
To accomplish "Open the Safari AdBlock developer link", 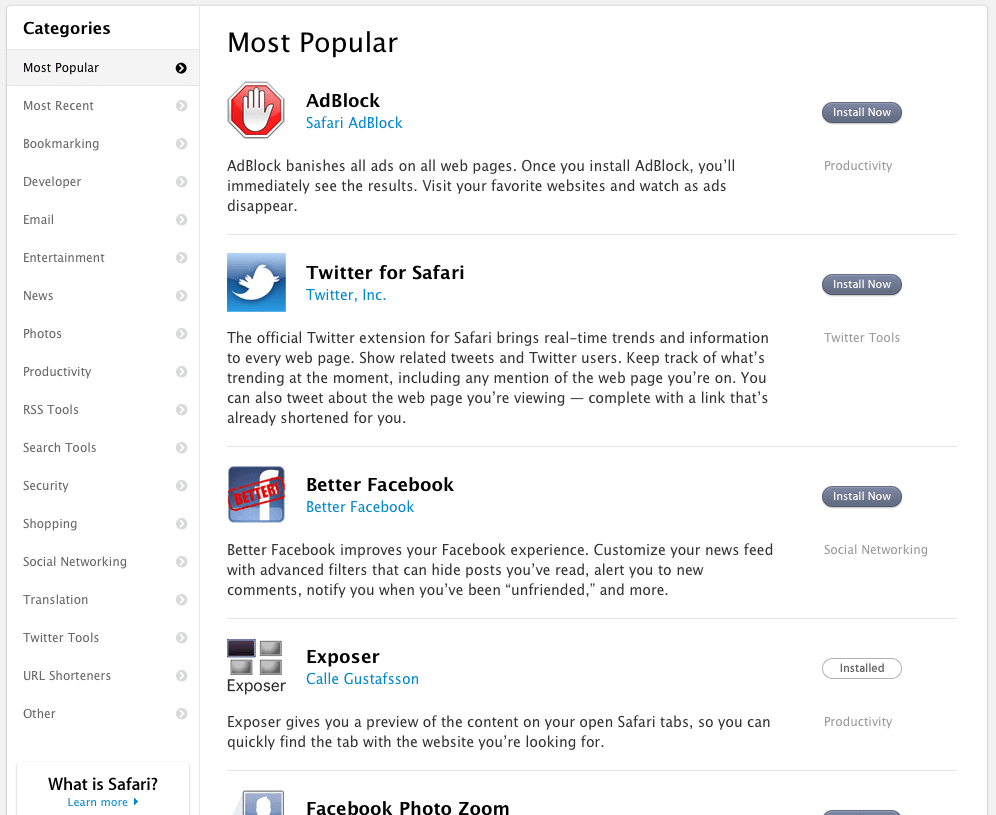I will click(354, 123).
